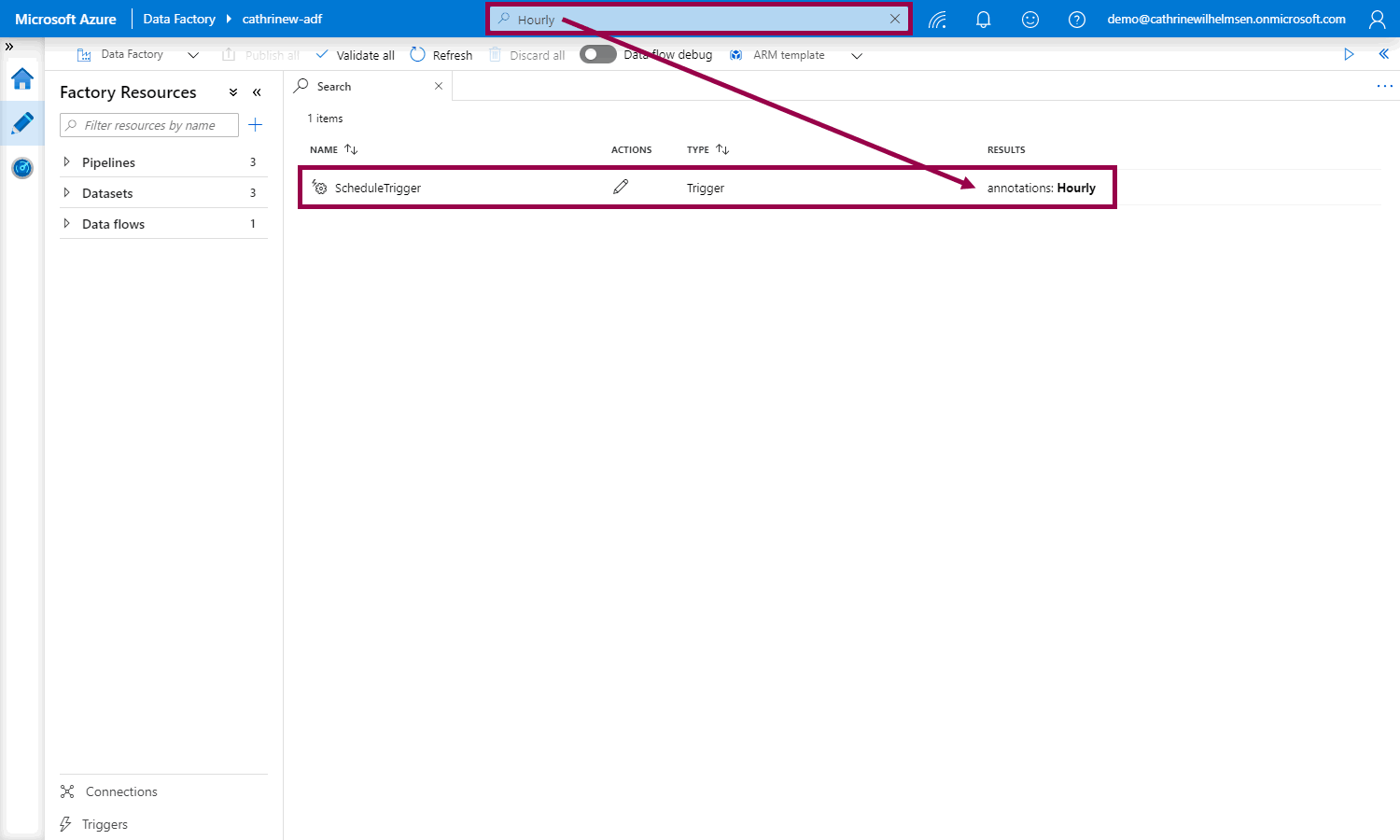Toggle Data flow debug switch
Image resolution: width=1400 pixels, height=840 pixels.
point(597,55)
